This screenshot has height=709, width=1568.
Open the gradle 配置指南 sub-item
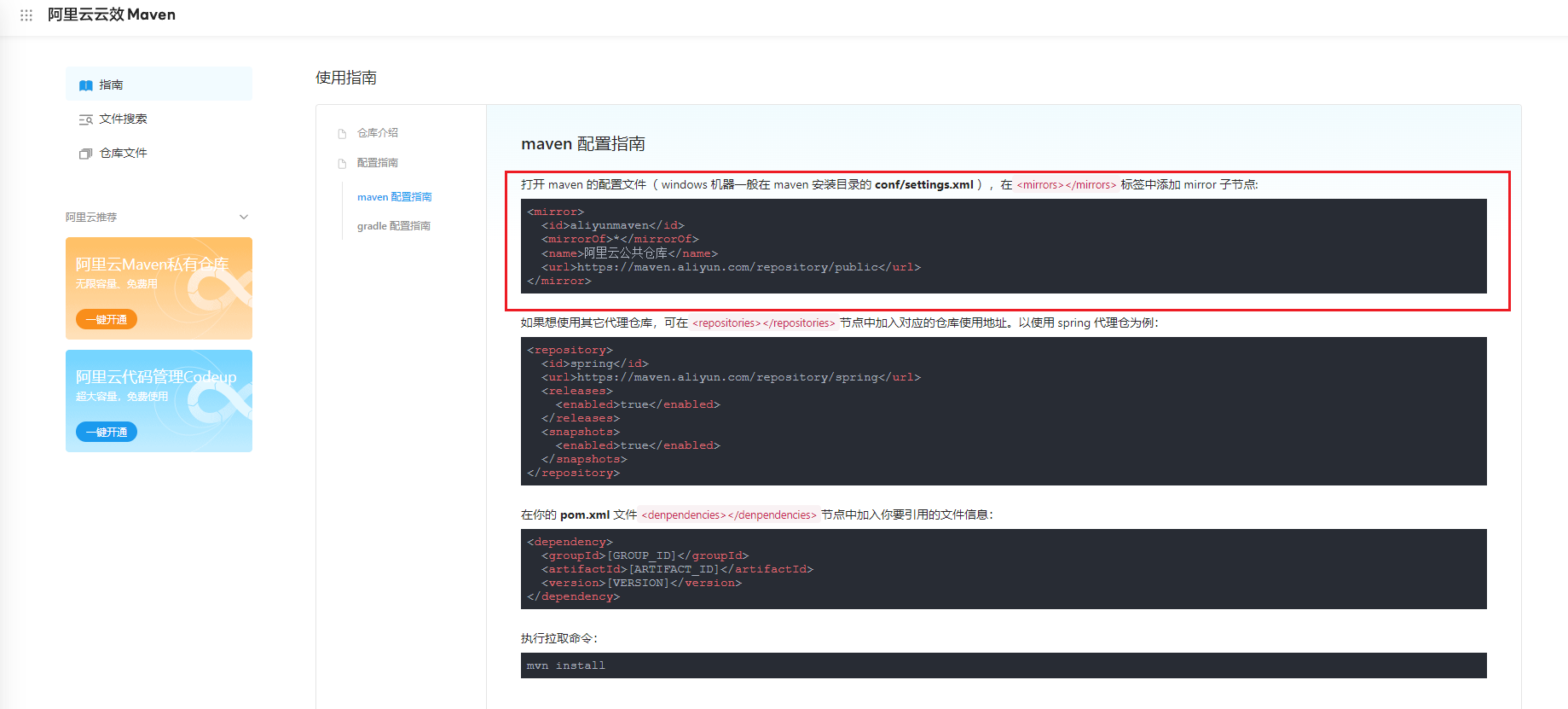(x=393, y=226)
